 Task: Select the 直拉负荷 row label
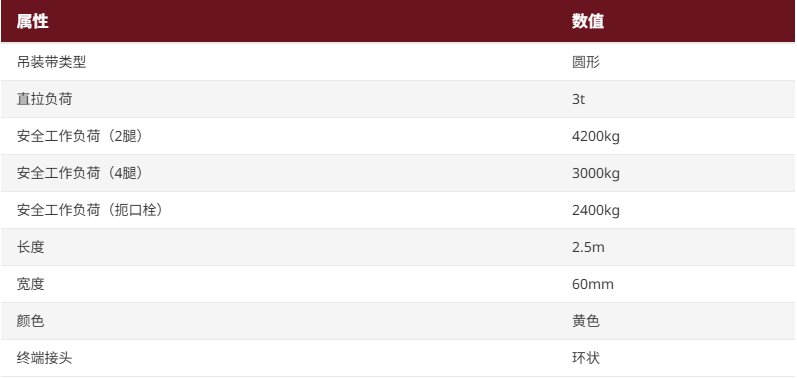click(45, 99)
